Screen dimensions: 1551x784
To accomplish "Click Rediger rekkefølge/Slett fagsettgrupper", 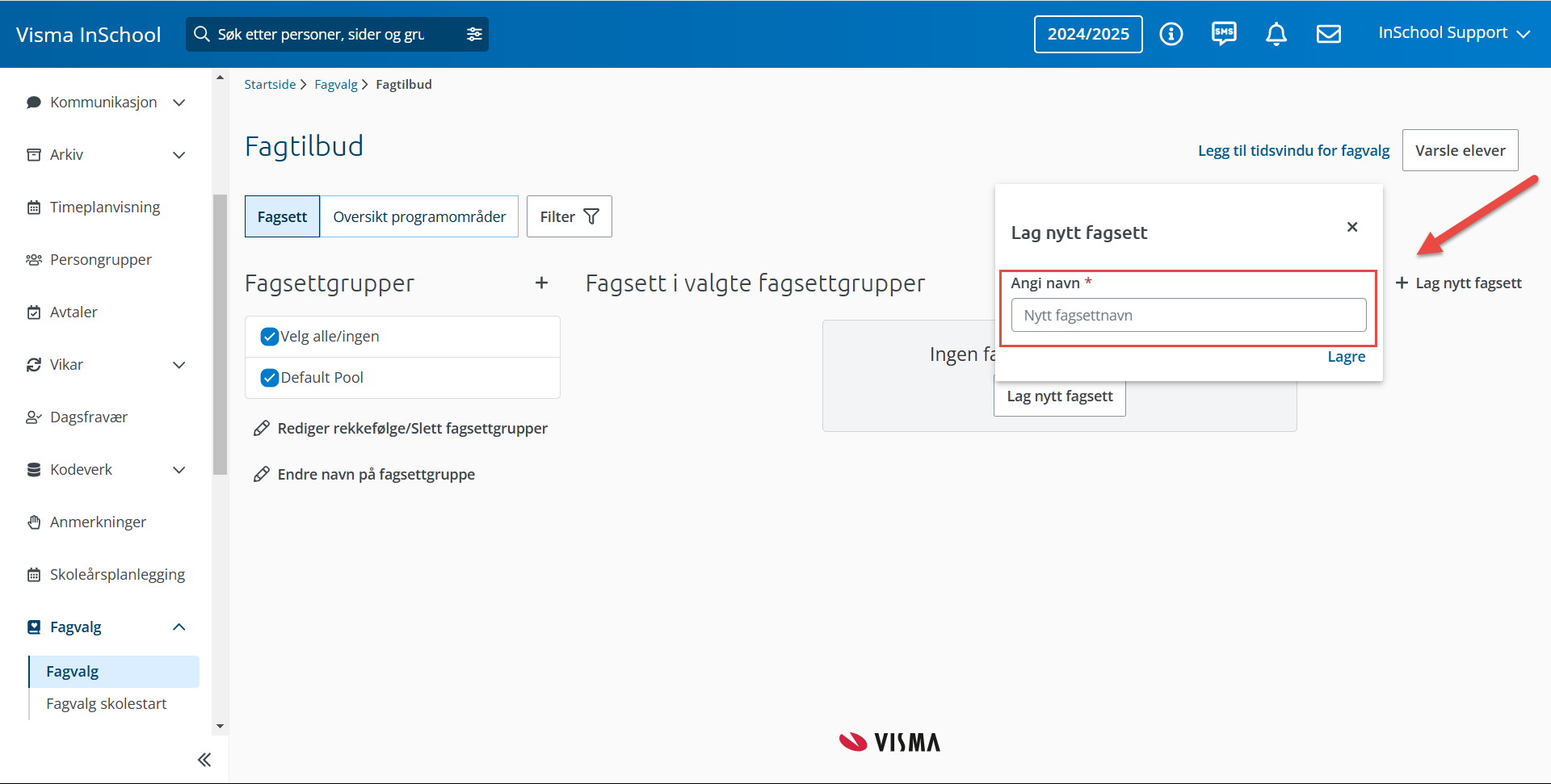I will (412, 429).
